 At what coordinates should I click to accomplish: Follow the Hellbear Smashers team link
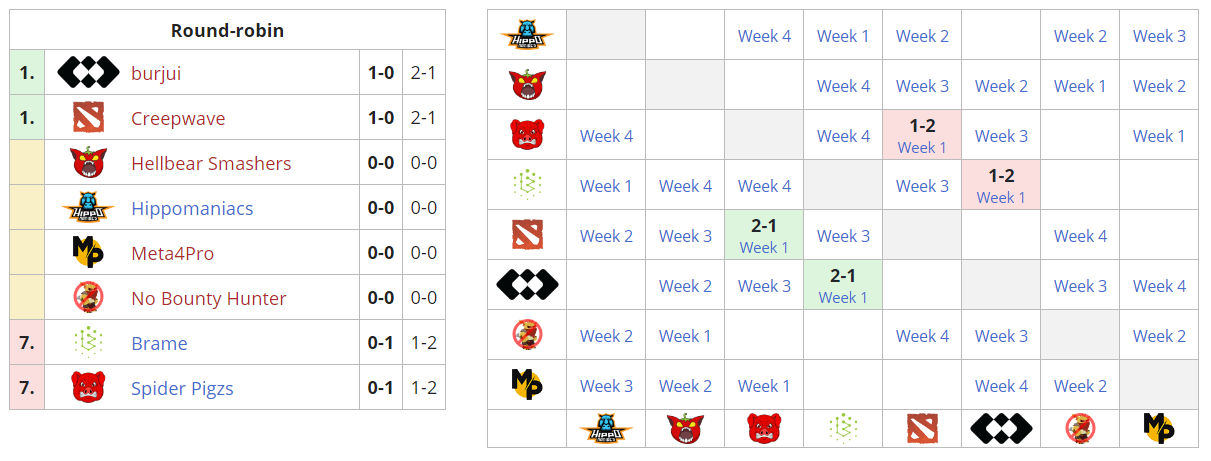click(211, 164)
